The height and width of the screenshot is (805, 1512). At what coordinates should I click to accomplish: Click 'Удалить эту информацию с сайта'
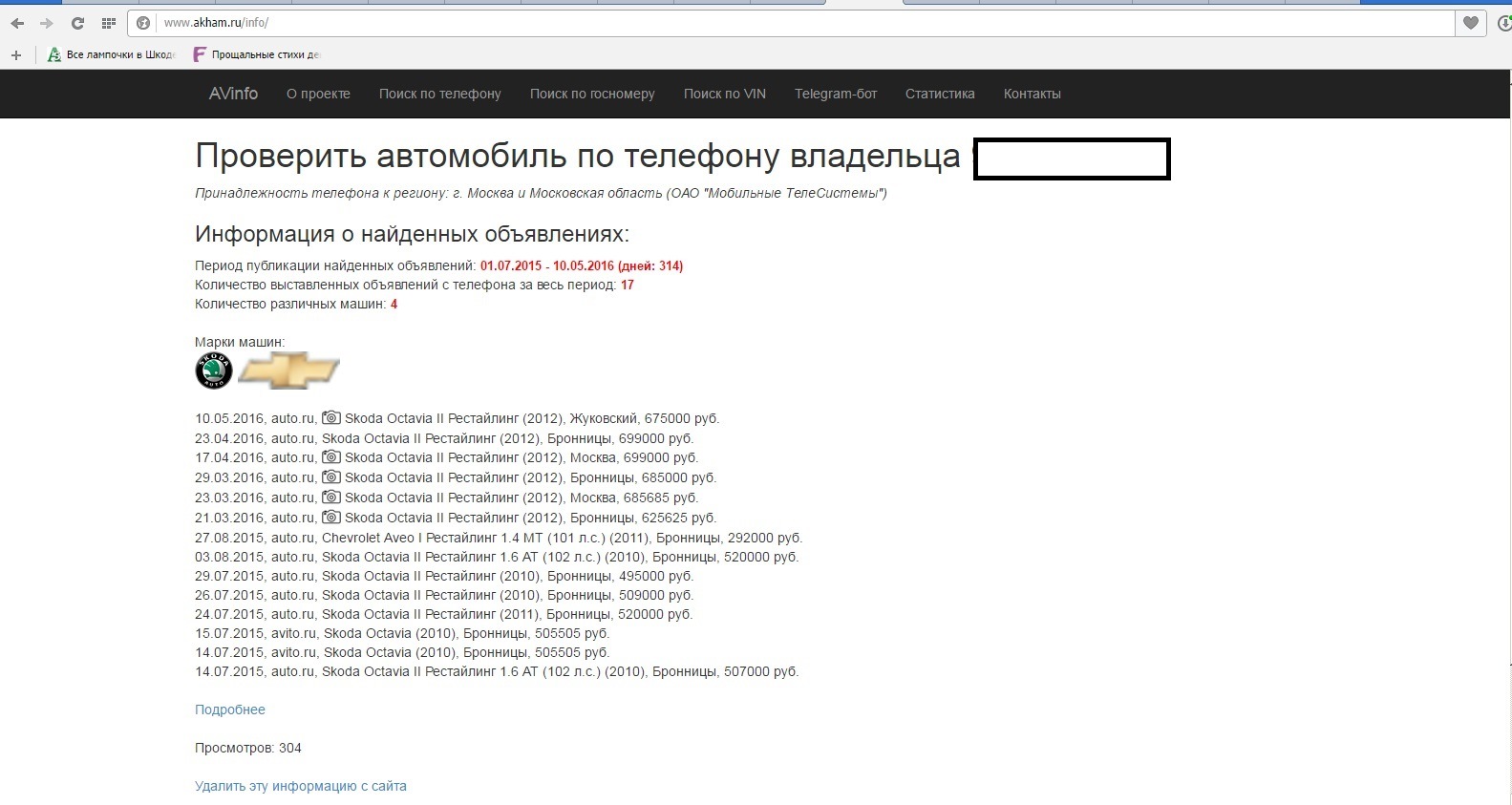point(301,786)
